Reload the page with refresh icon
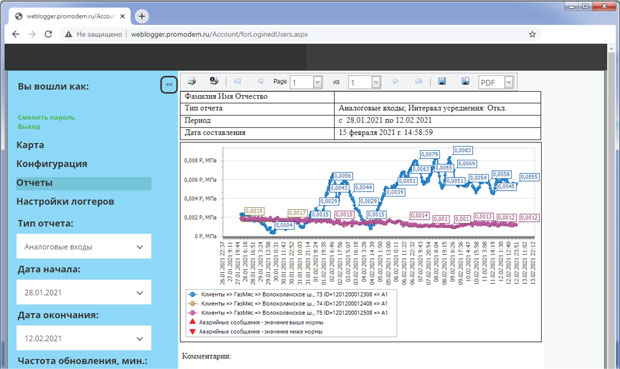This screenshot has height=369, width=620. (x=48, y=34)
